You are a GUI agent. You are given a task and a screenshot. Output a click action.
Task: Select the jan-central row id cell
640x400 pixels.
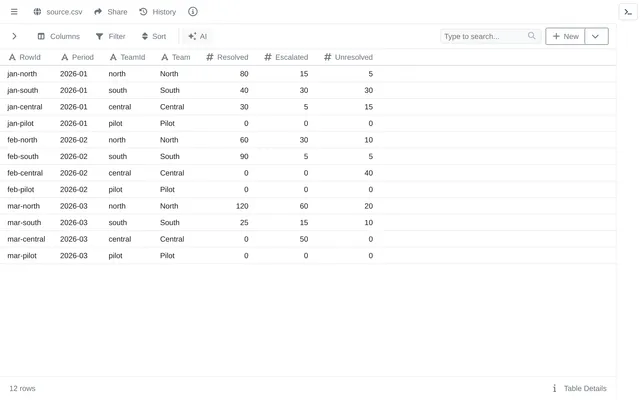[24, 107]
